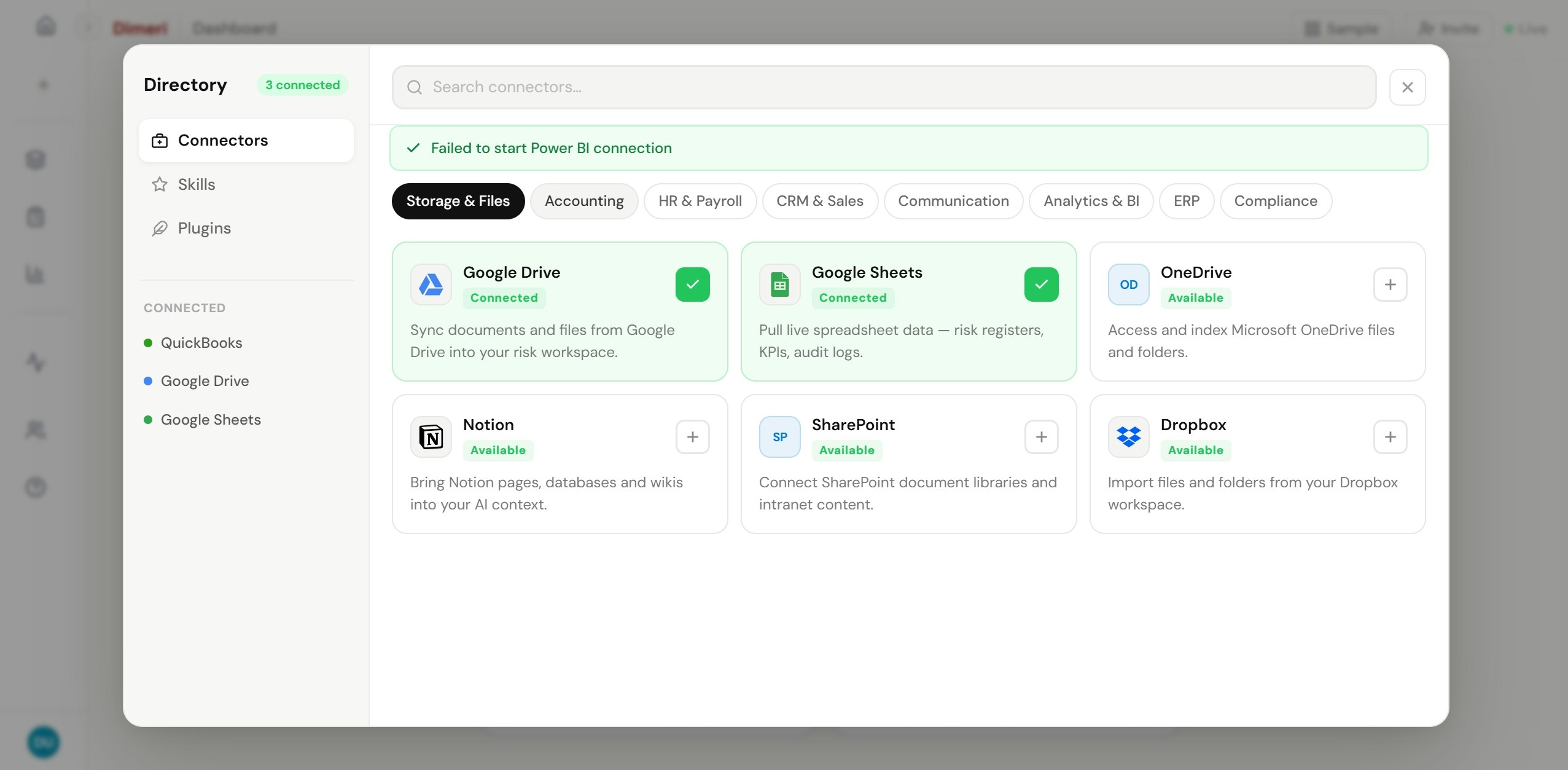The height and width of the screenshot is (770, 1568).
Task: Toggle the Google Drive connected checkmark
Action: [x=692, y=285]
